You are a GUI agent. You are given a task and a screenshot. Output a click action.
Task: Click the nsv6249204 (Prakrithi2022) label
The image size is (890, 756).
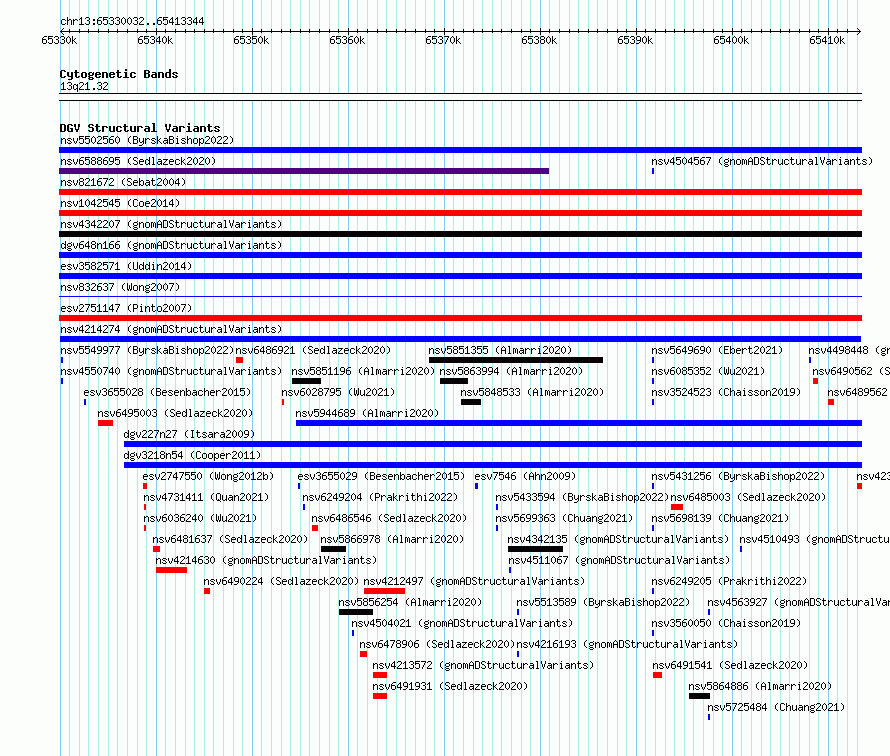click(380, 497)
